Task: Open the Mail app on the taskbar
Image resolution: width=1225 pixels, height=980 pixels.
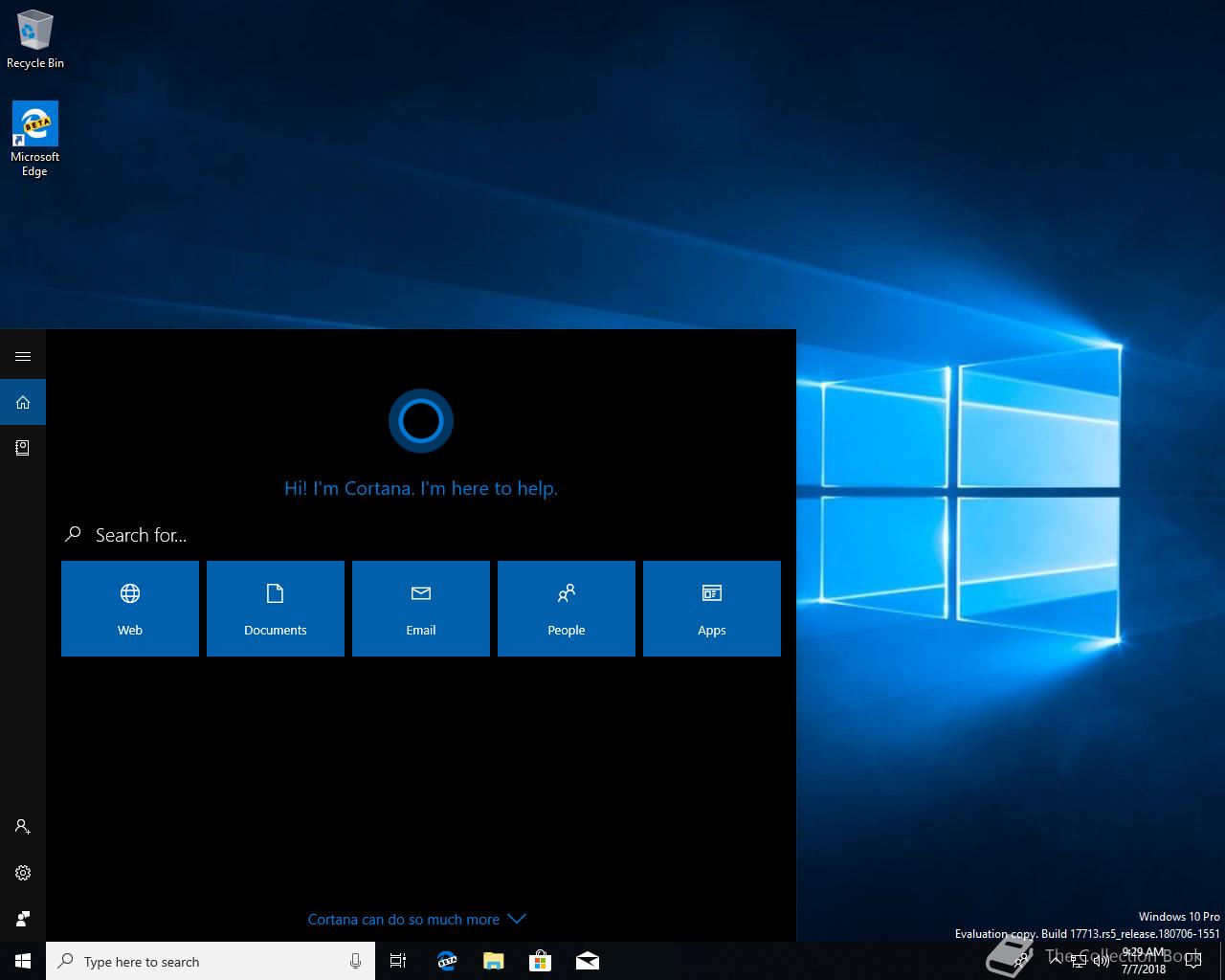Action: click(588, 961)
